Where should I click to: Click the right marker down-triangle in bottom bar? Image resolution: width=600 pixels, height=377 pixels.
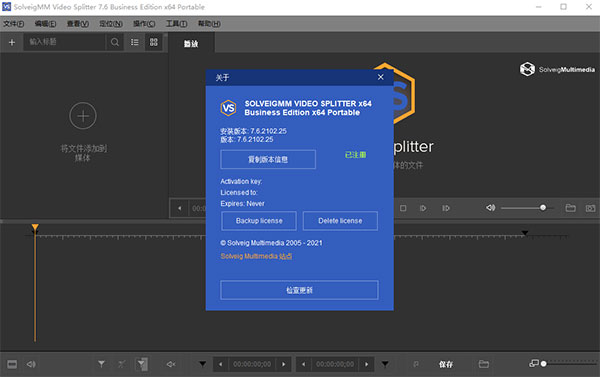click(x=385, y=364)
